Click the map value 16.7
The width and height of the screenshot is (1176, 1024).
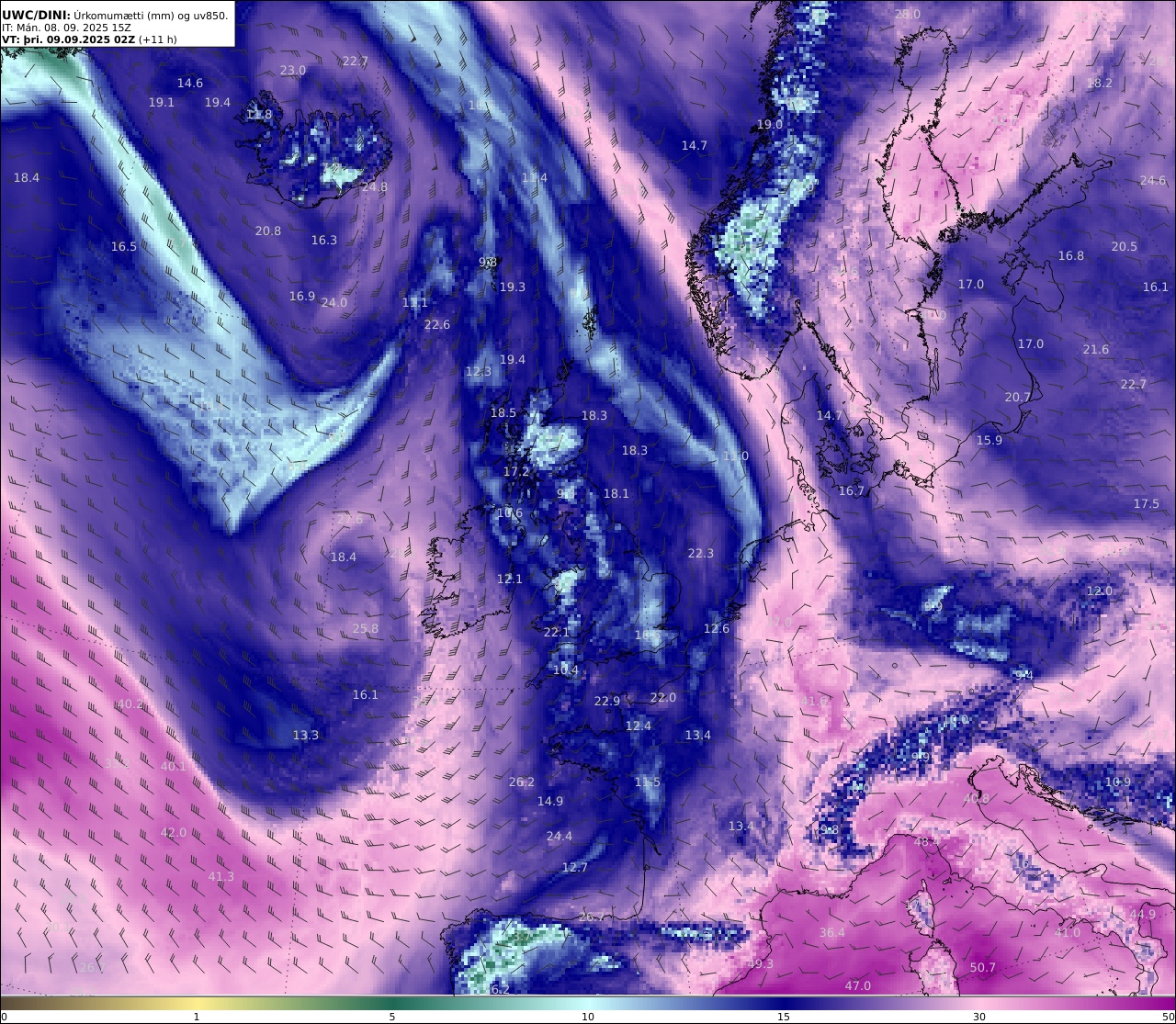pos(852,491)
